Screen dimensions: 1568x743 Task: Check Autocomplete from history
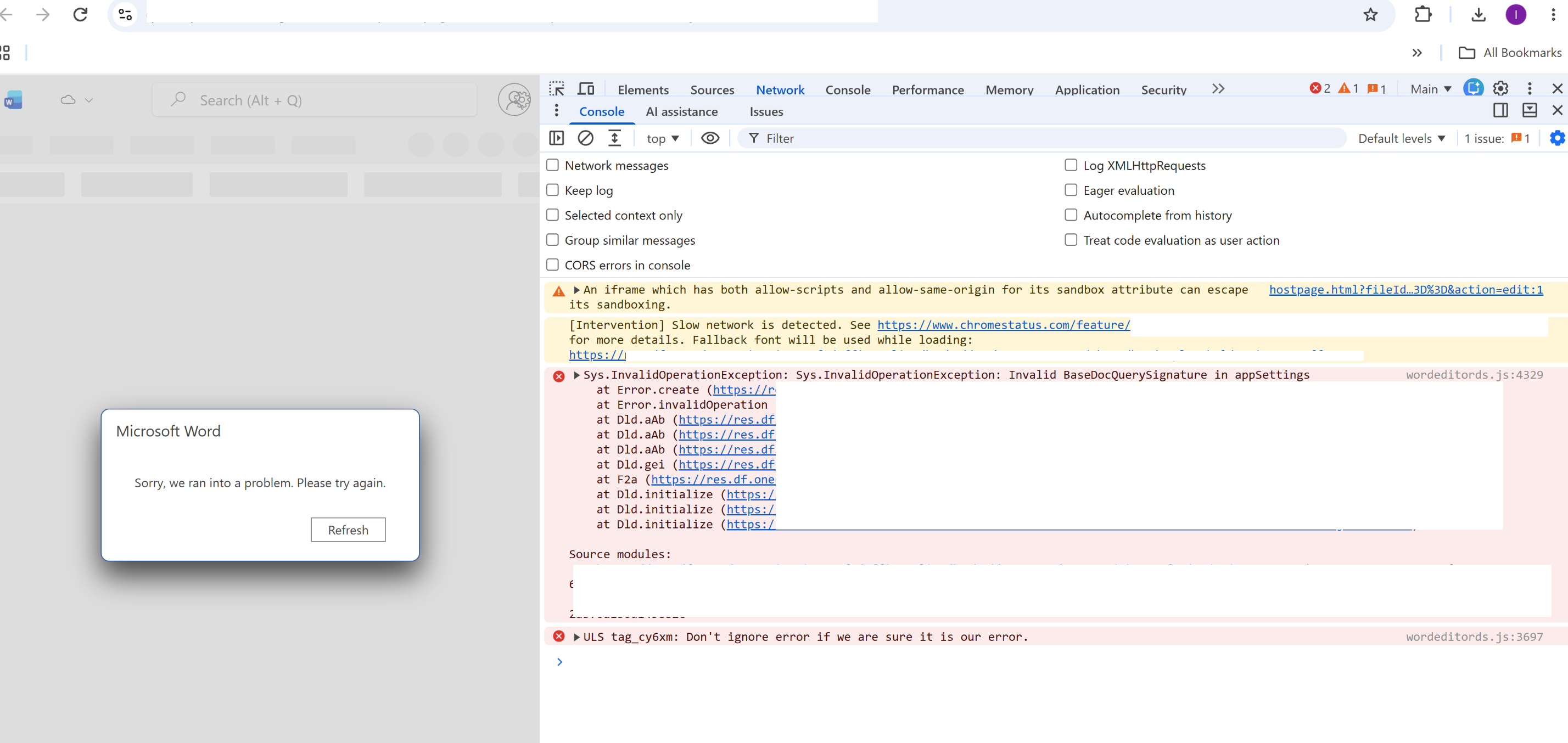click(1071, 216)
